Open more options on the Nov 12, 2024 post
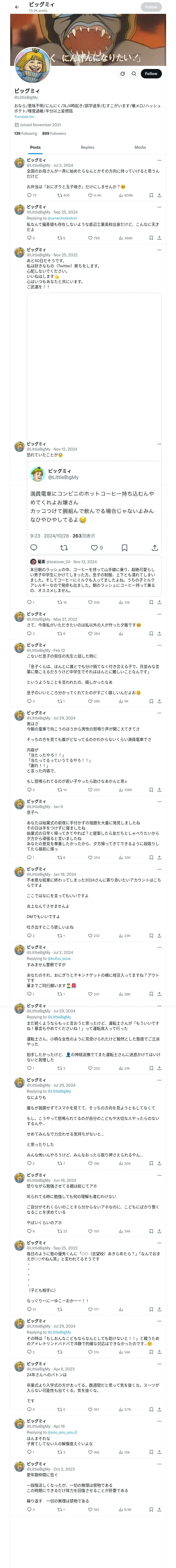Image resolution: width=176 pixels, height=1568 pixels. (x=159, y=444)
